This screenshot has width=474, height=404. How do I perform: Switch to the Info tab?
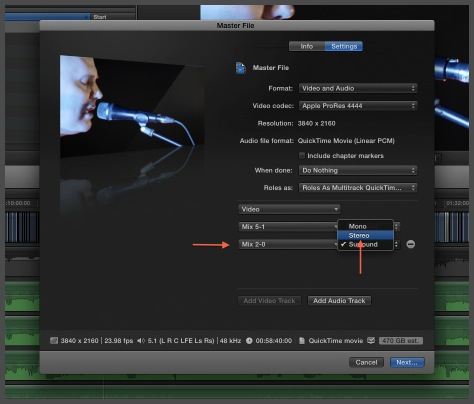coord(307,46)
